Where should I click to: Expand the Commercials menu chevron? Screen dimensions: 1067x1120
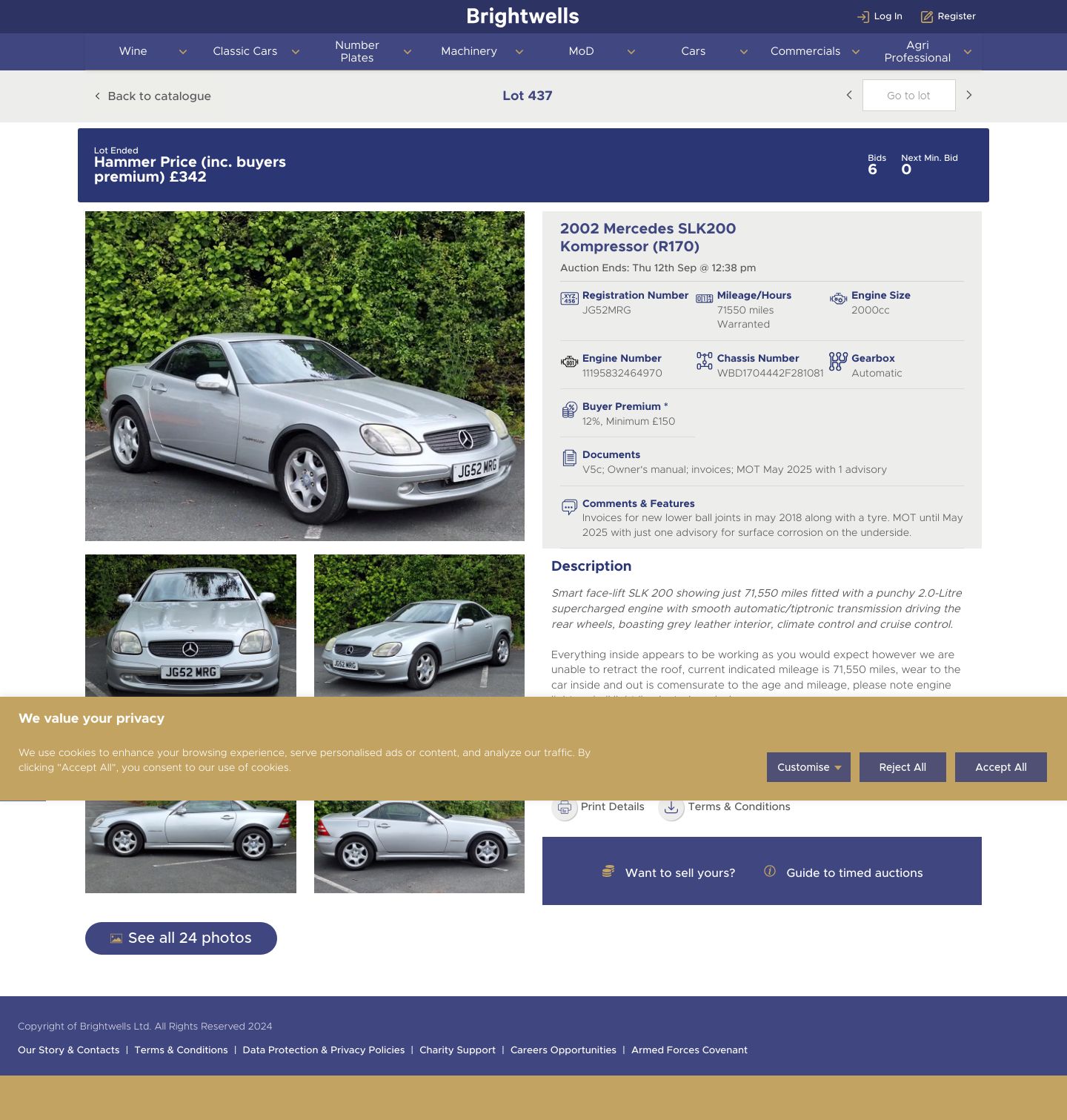click(x=855, y=52)
